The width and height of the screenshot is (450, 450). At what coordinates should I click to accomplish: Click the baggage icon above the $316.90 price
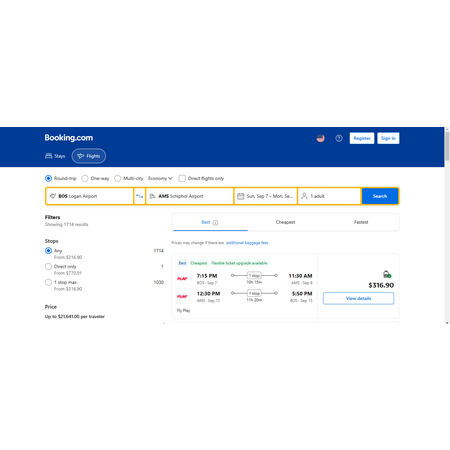click(x=387, y=274)
